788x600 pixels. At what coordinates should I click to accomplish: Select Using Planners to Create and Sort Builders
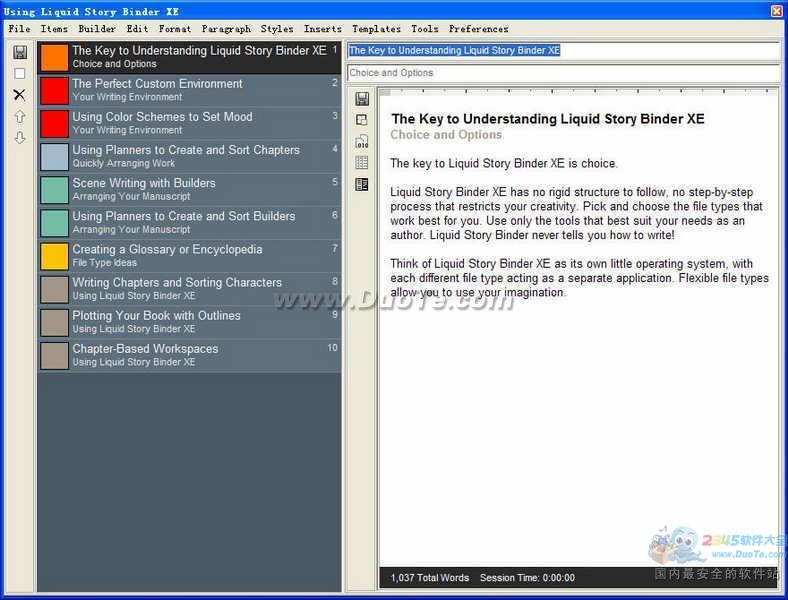pos(189,223)
